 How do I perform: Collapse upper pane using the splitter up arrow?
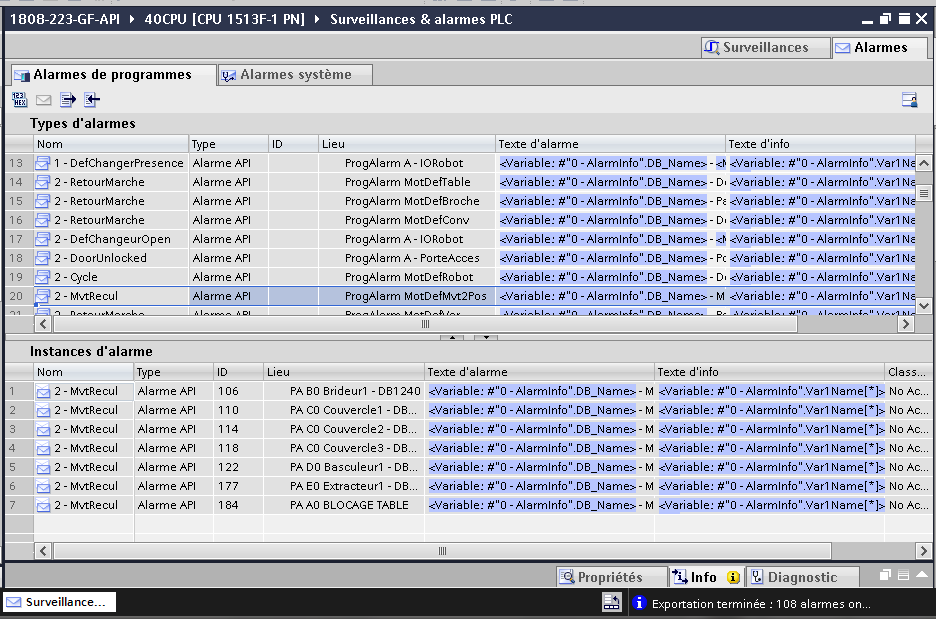451,338
